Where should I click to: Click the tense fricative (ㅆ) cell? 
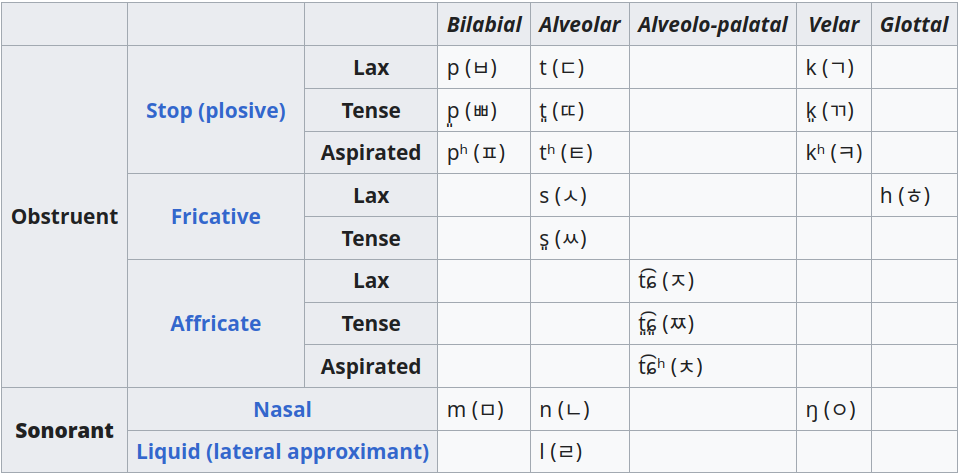[580, 238]
